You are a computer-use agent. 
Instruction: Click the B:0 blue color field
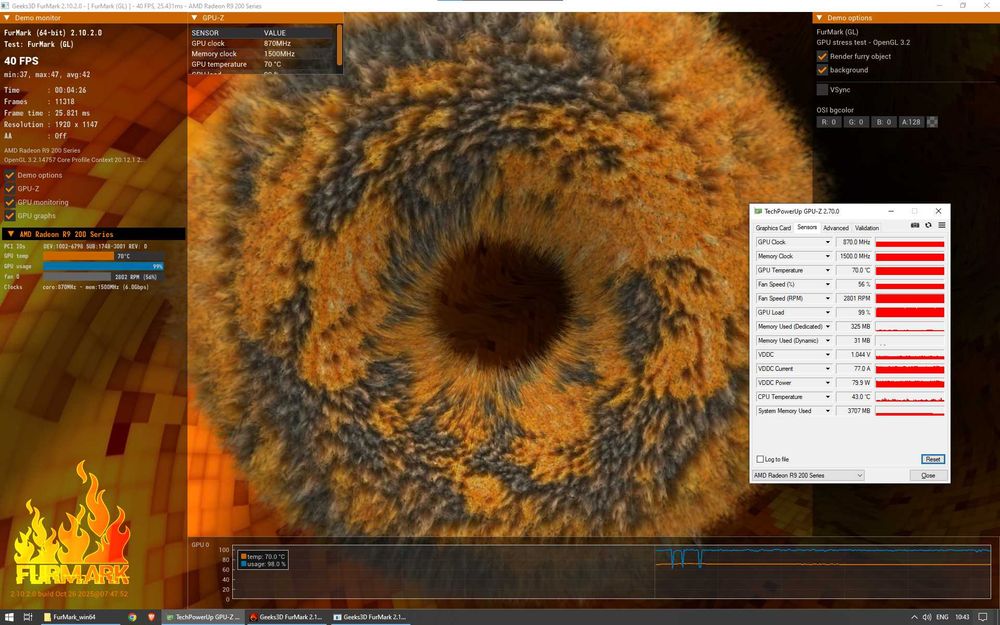pos(883,122)
